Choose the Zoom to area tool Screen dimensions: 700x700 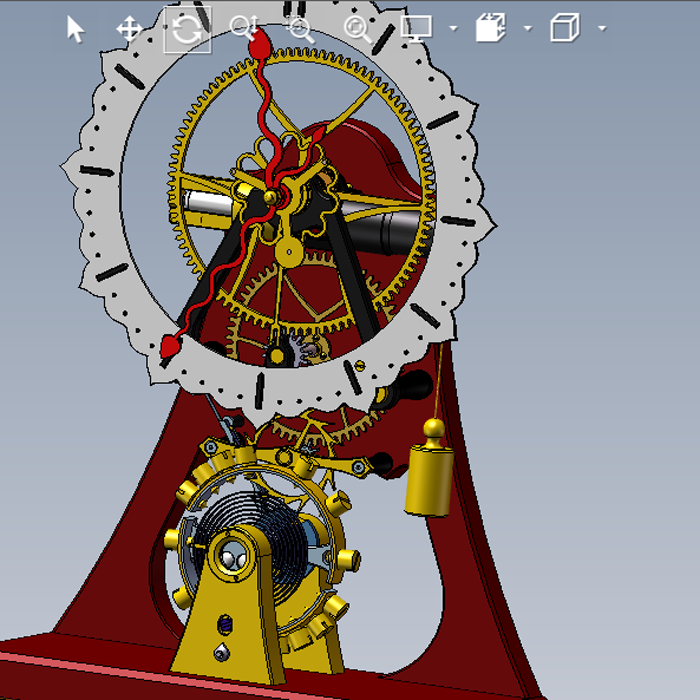click(301, 29)
